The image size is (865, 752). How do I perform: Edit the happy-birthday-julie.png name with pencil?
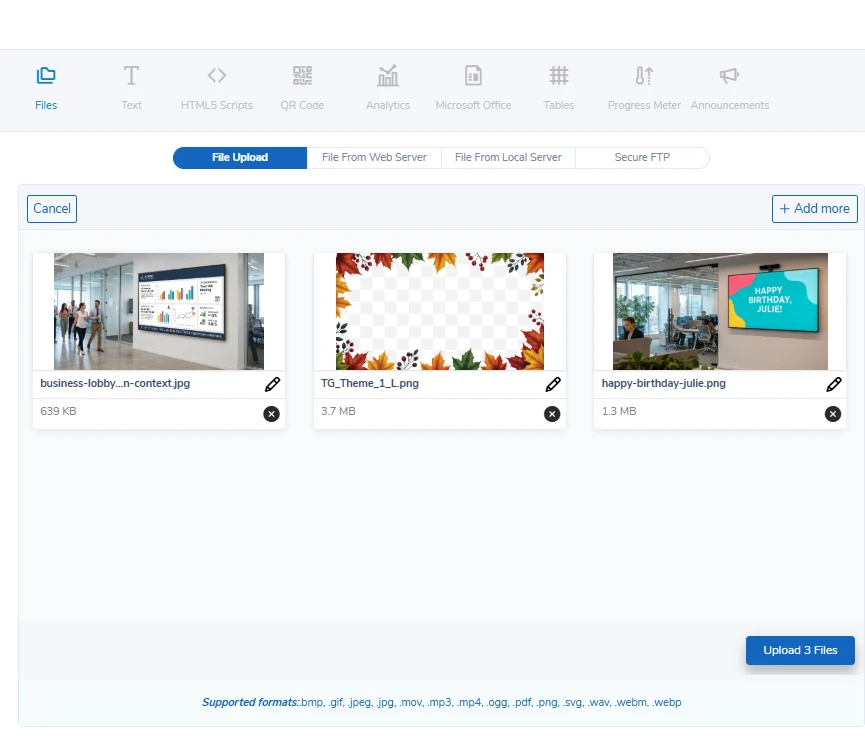[834, 384]
